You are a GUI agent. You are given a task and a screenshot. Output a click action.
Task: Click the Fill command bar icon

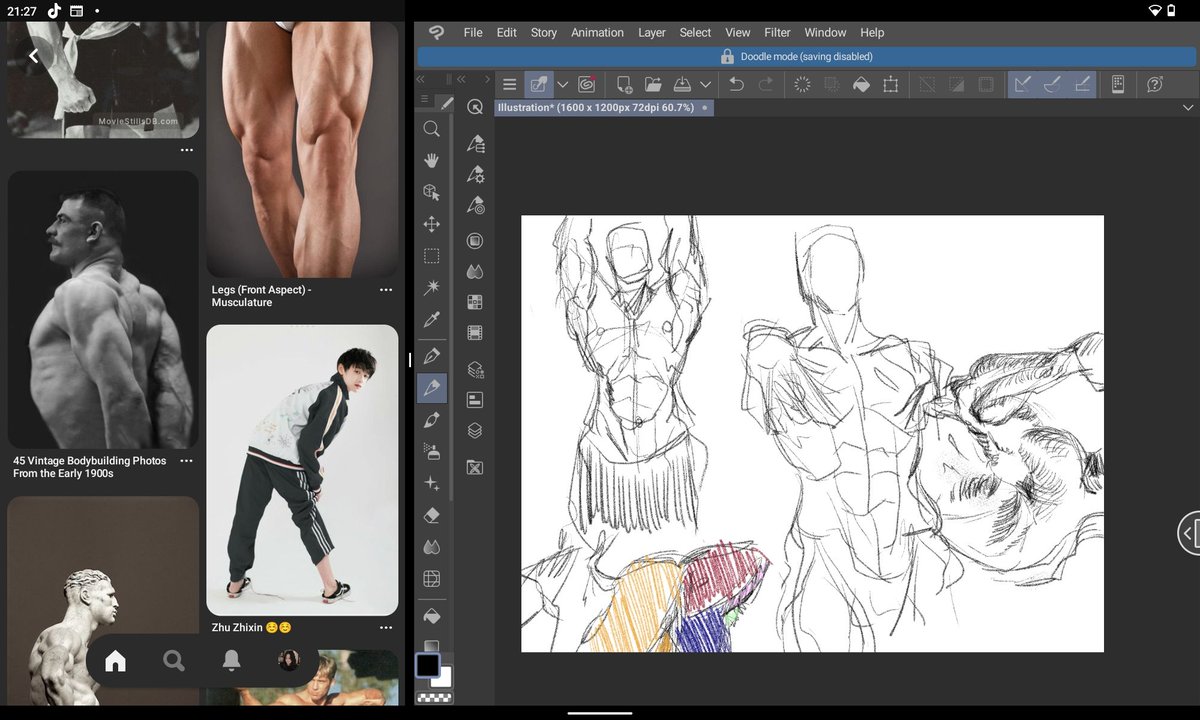[861, 85]
